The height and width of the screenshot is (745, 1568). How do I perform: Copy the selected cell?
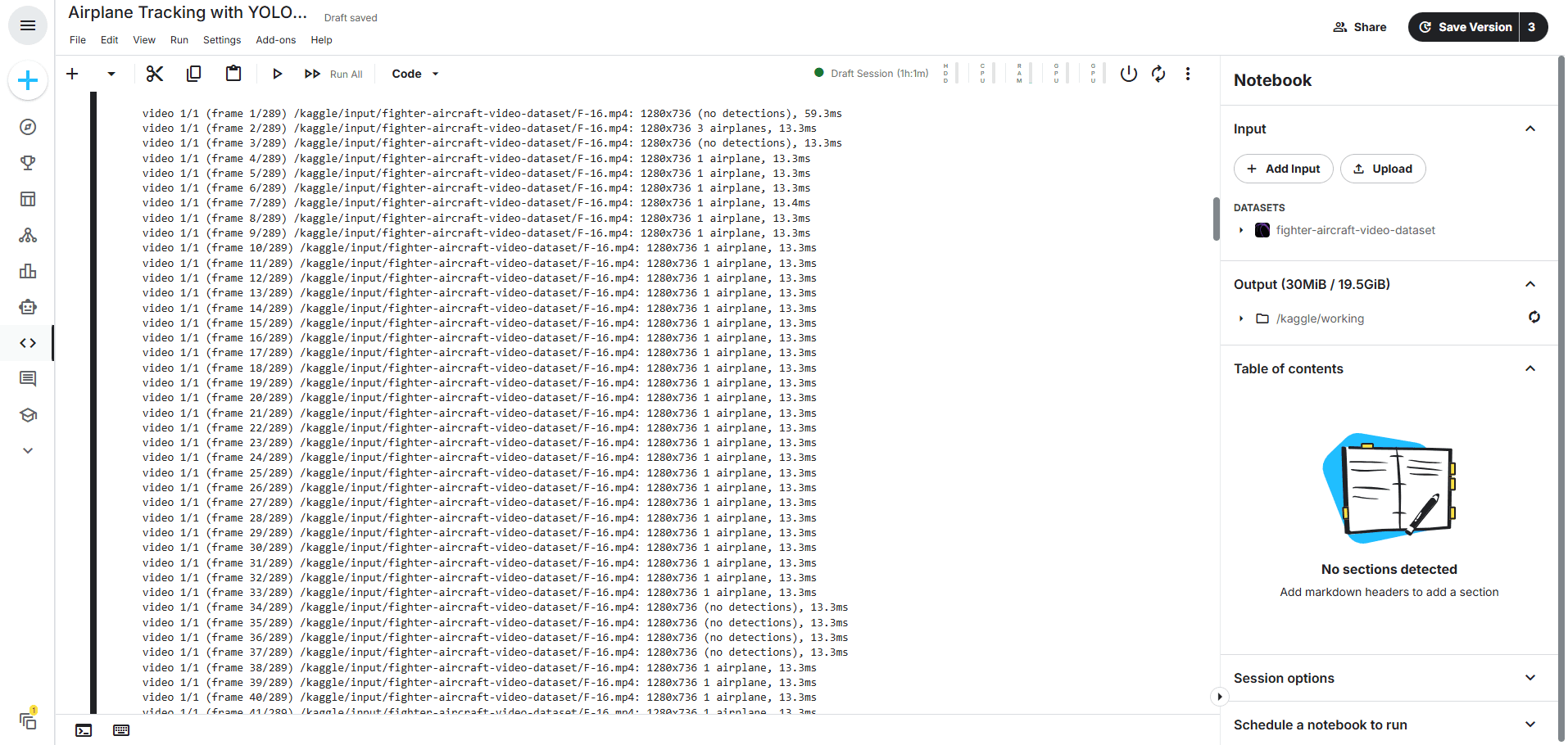pos(194,74)
